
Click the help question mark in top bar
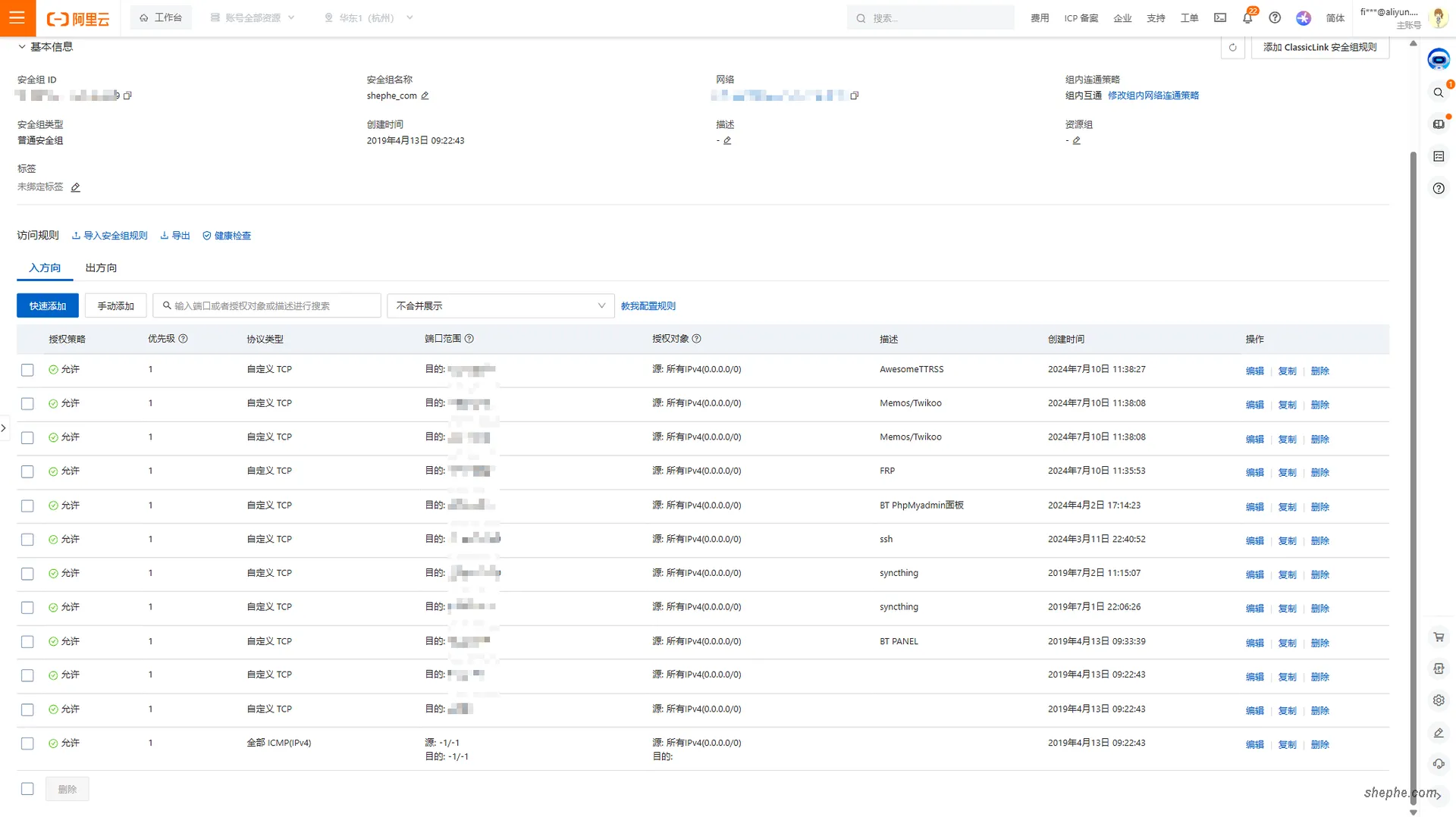tap(1275, 17)
